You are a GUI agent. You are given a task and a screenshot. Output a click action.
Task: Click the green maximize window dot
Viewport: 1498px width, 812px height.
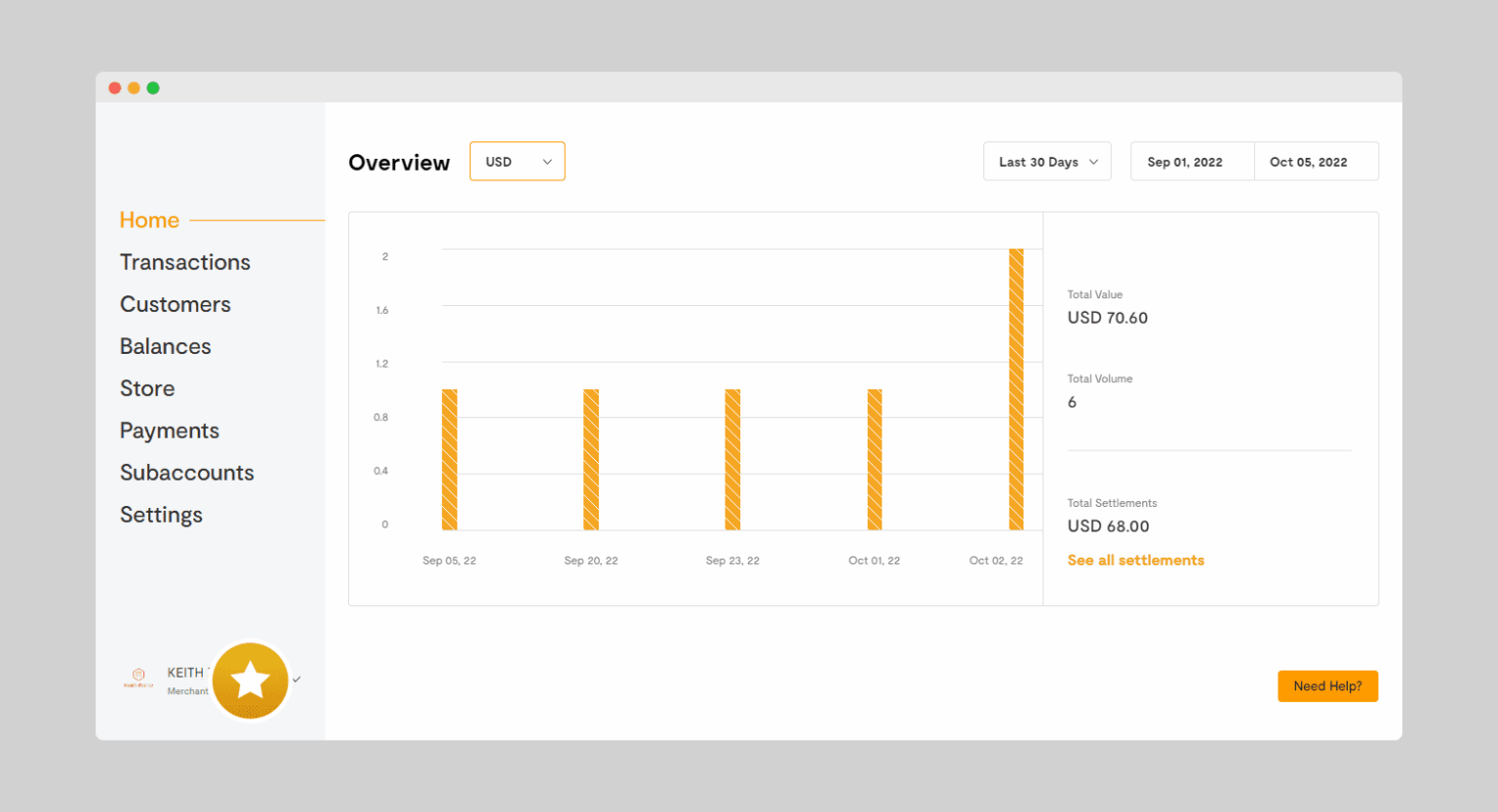pos(153,88)
